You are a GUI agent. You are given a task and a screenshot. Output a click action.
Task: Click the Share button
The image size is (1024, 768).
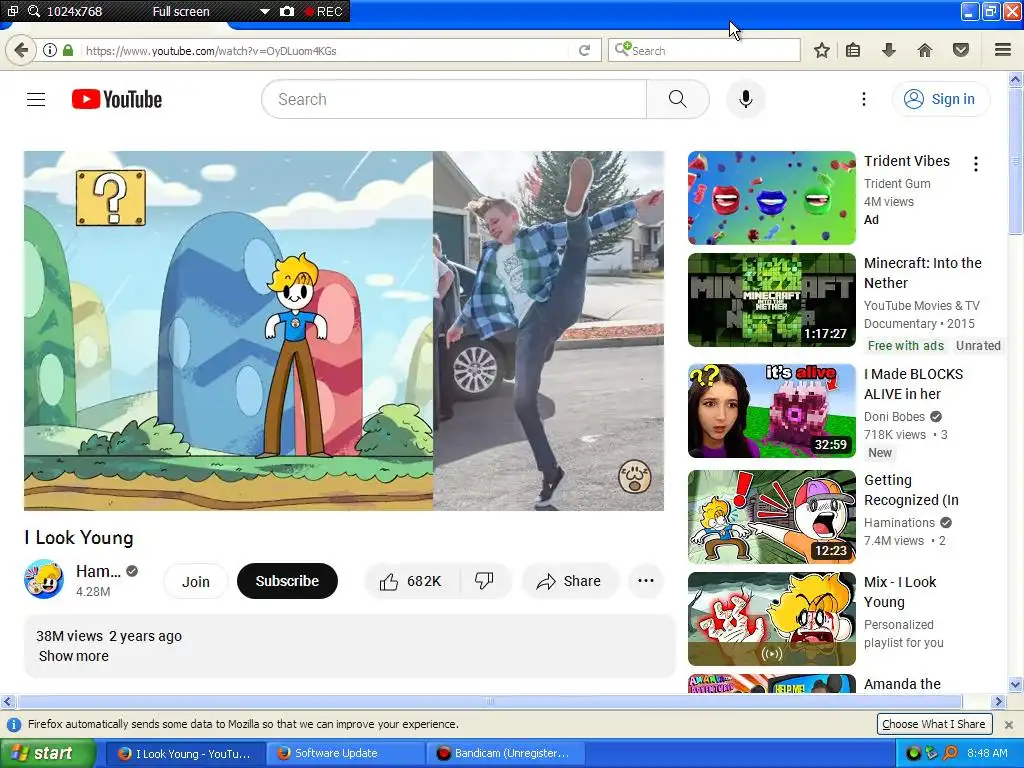[569, 581]
